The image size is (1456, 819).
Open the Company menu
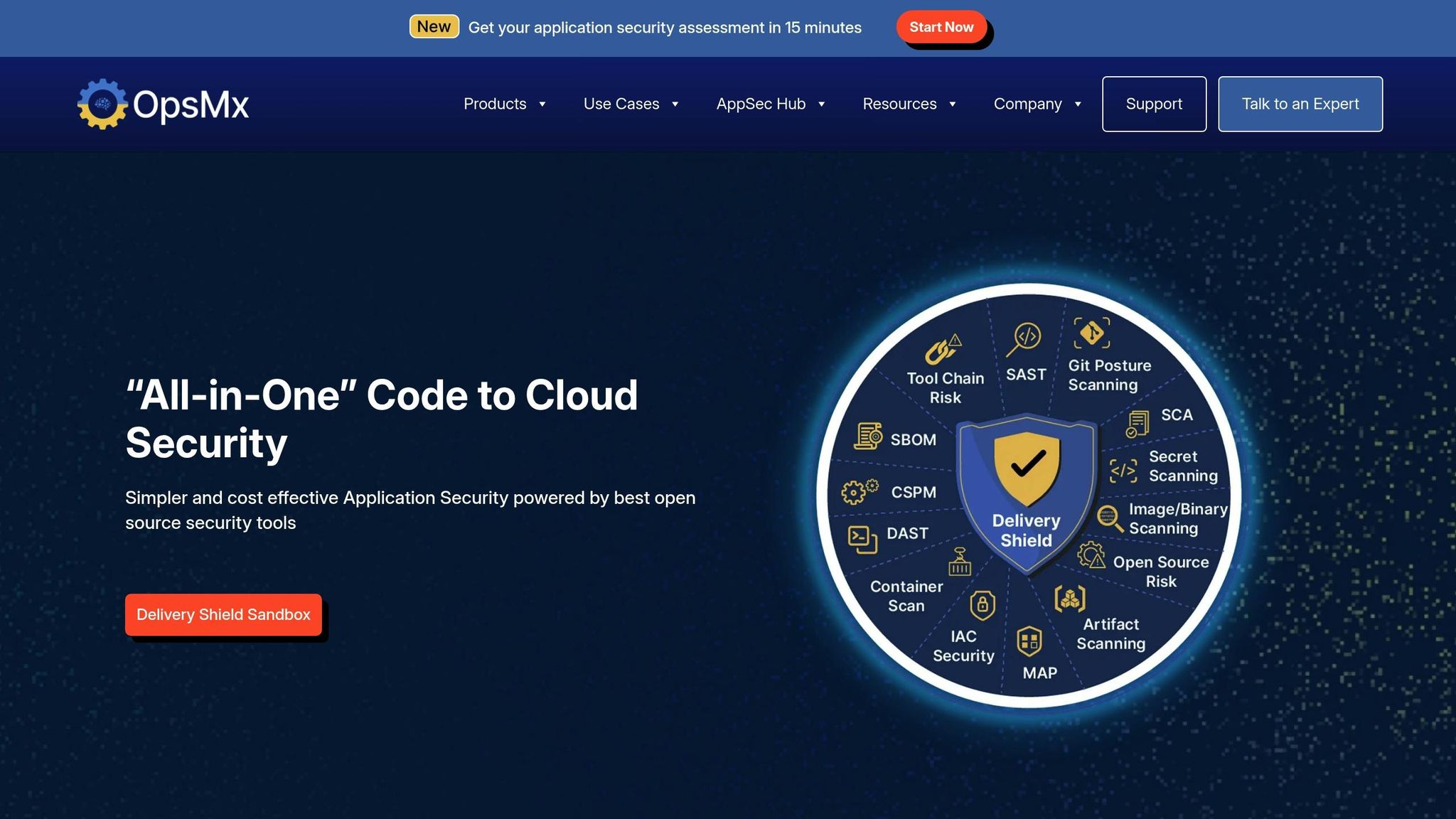point(1027,104)
